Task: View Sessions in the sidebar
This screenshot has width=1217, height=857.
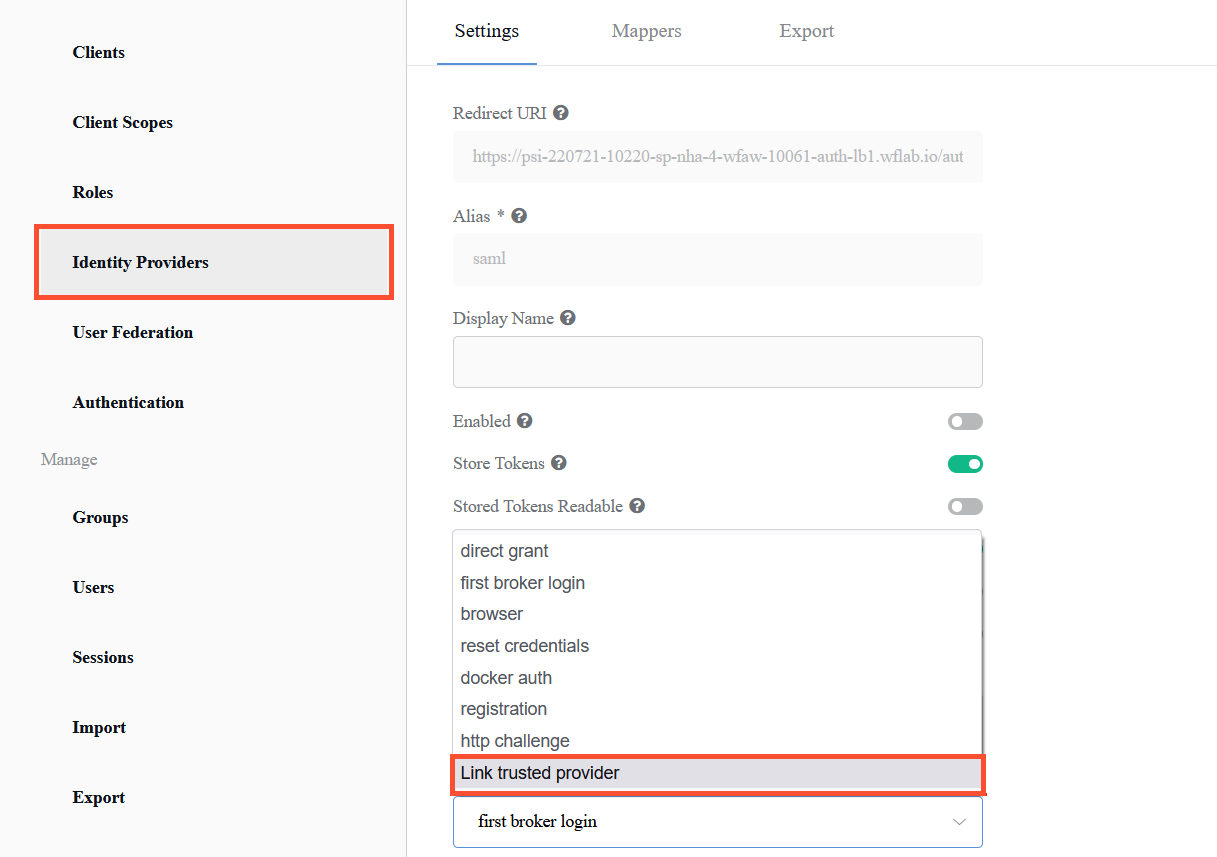Action: point(103,657)
